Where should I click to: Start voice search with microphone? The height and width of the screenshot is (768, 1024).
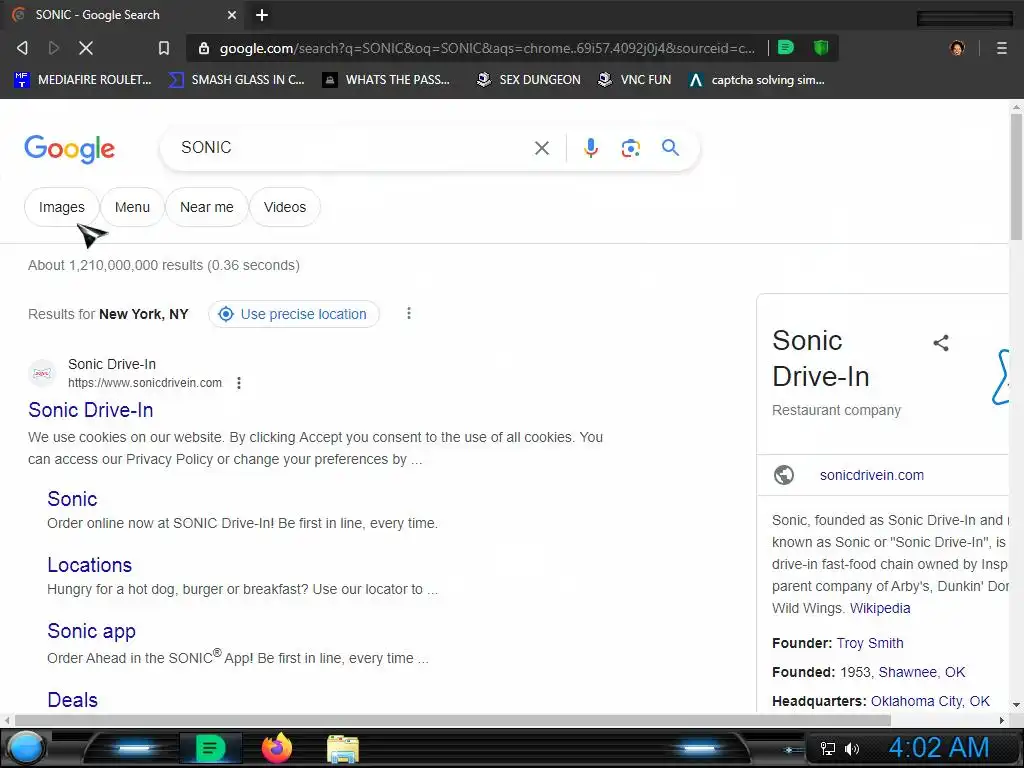coord(591,148)
